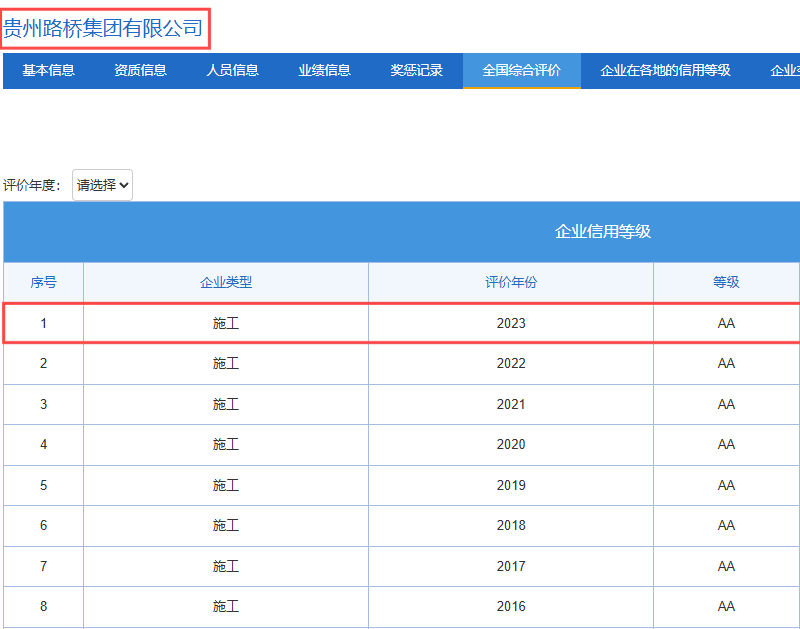
Task: Click the 企业信用等级 table header
Action: (603, 232)
